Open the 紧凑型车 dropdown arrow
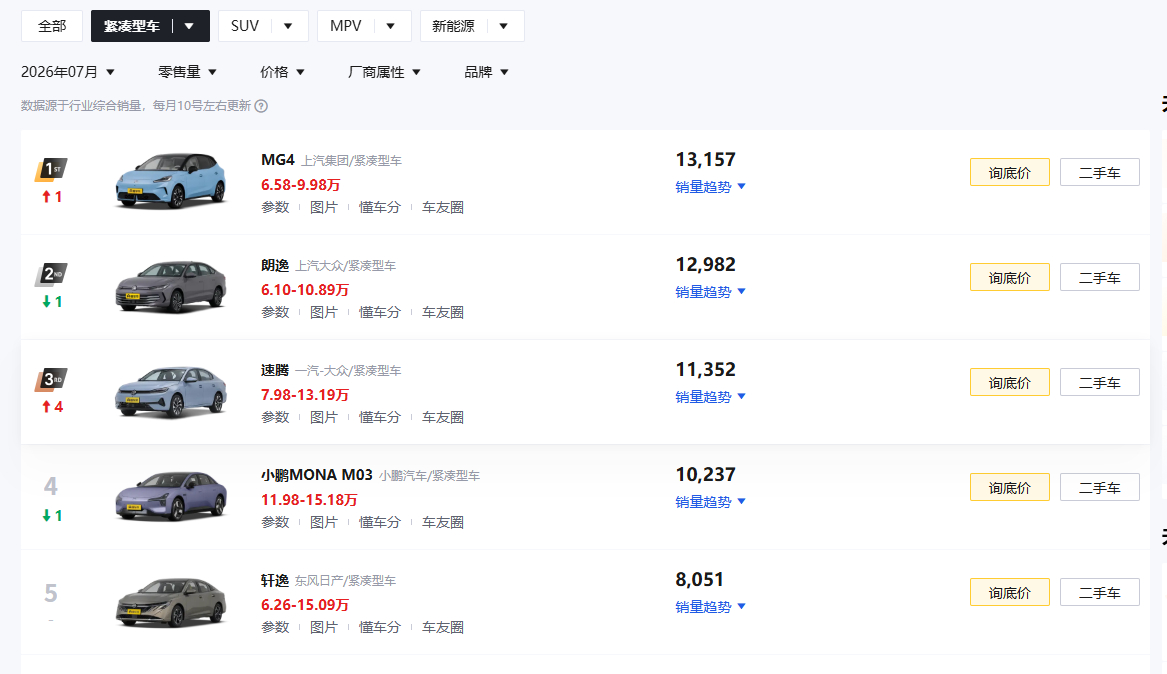This screenshot has width=1167, height=674. pyautogui.click(x=189, y=26)
